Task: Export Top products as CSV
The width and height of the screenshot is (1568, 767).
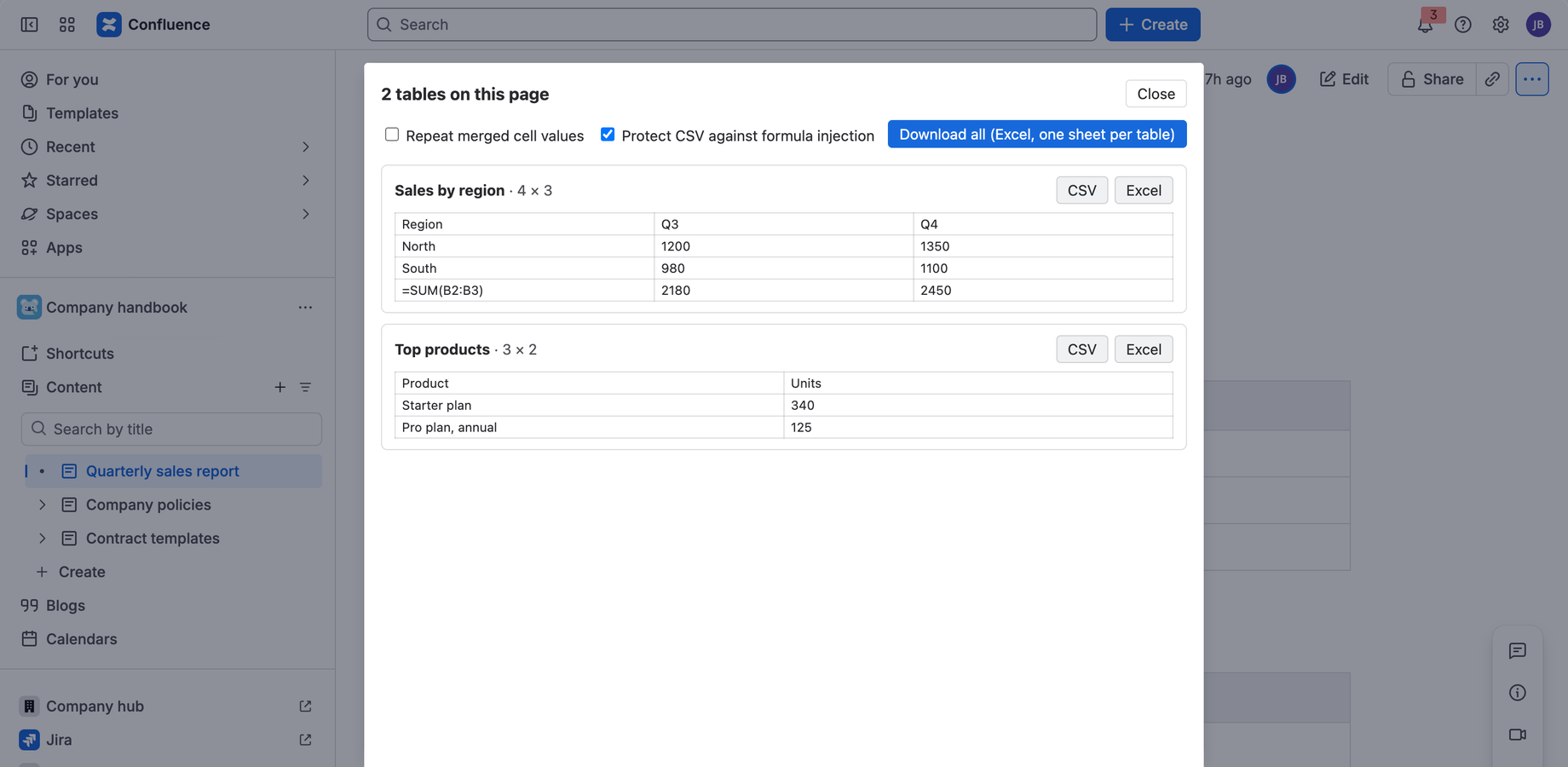Action: click(x=1082, y=349)
